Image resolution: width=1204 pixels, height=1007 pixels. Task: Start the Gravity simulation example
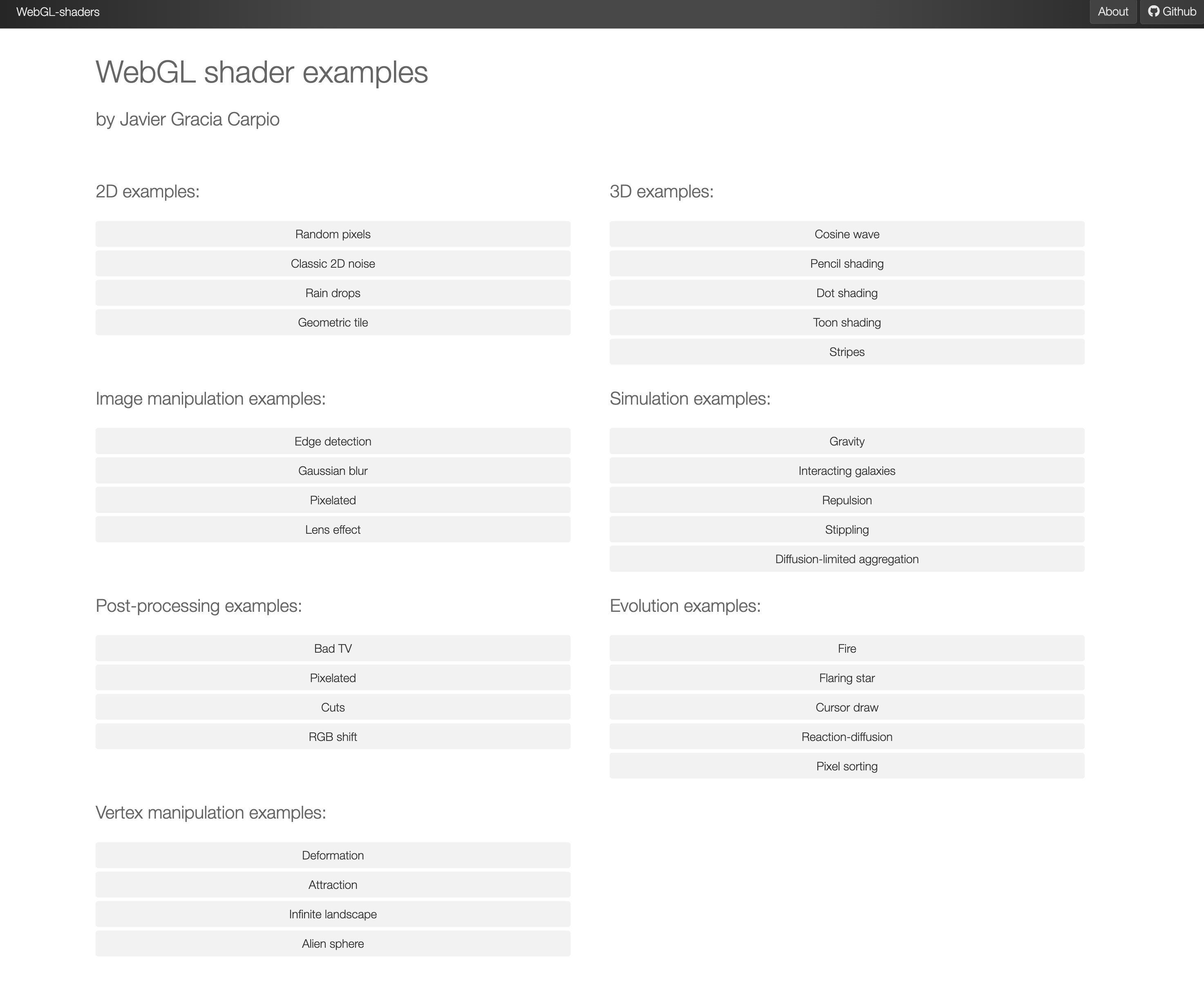(847, 441)
